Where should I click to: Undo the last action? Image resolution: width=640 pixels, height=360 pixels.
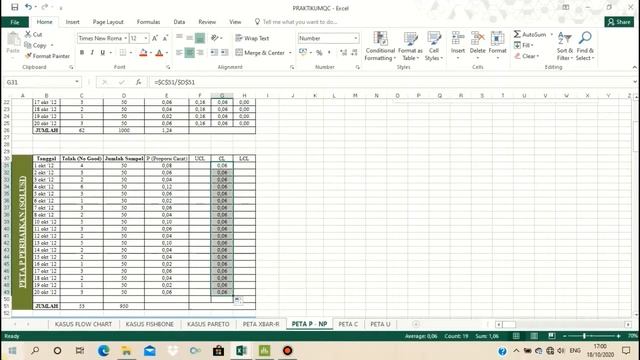[28, 7]
